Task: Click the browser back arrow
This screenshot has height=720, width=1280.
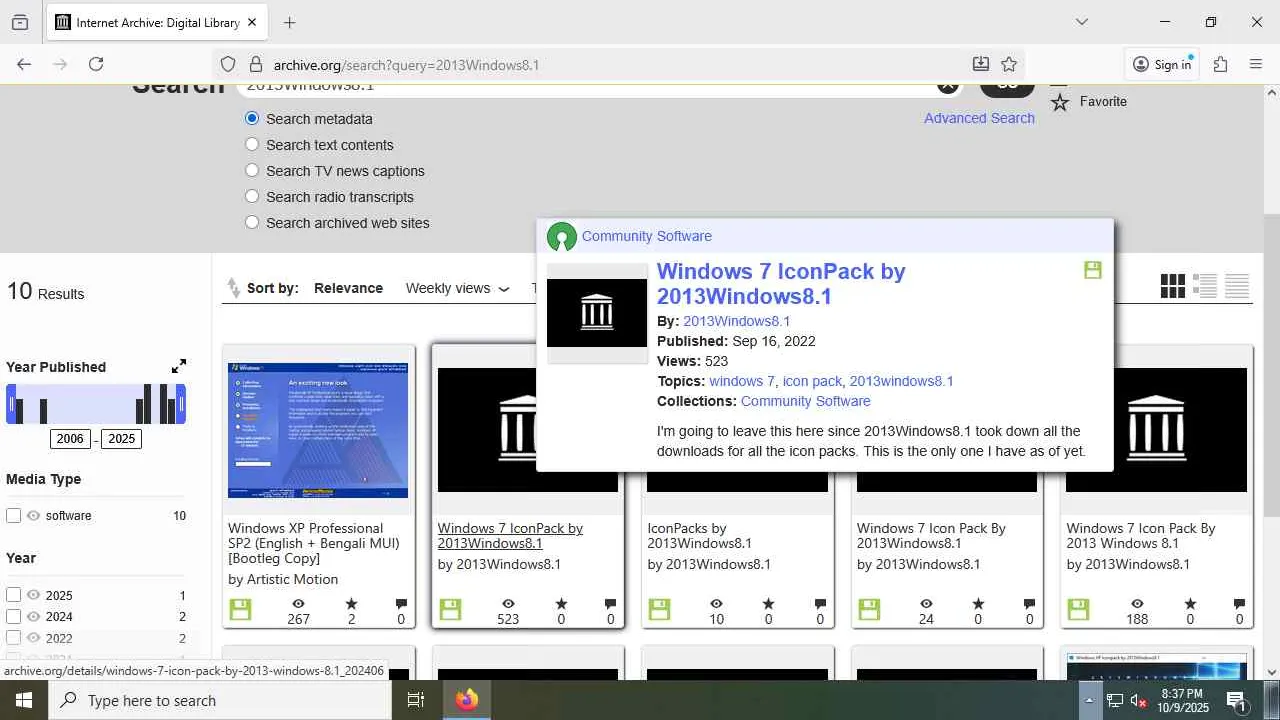Action: [24, 64]
